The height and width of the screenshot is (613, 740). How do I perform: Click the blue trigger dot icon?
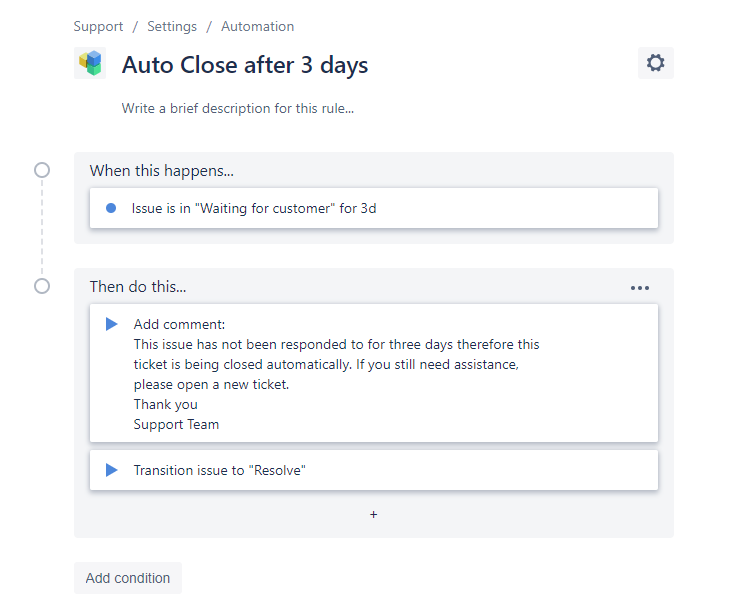(111, 208)
